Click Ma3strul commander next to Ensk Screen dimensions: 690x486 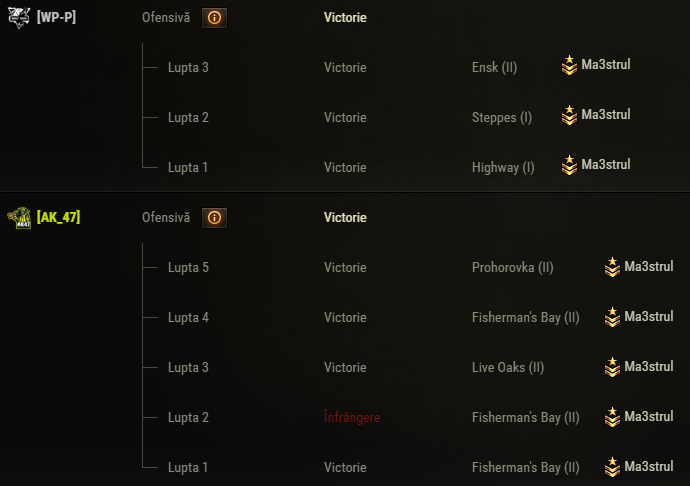tap(606, 65)
